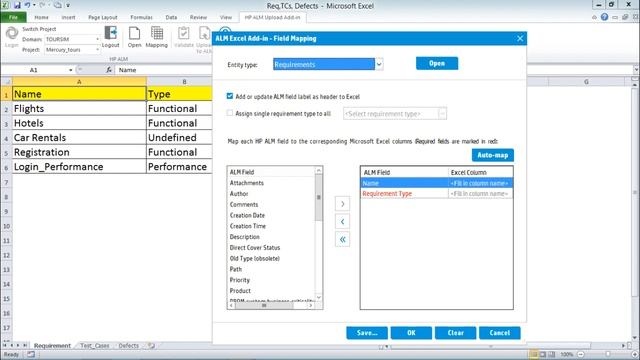The height and width of the screenshot is (360, 640).
Task: Click the Logout icon in HP ALM ribbon
Action: [x=111, y=33]
